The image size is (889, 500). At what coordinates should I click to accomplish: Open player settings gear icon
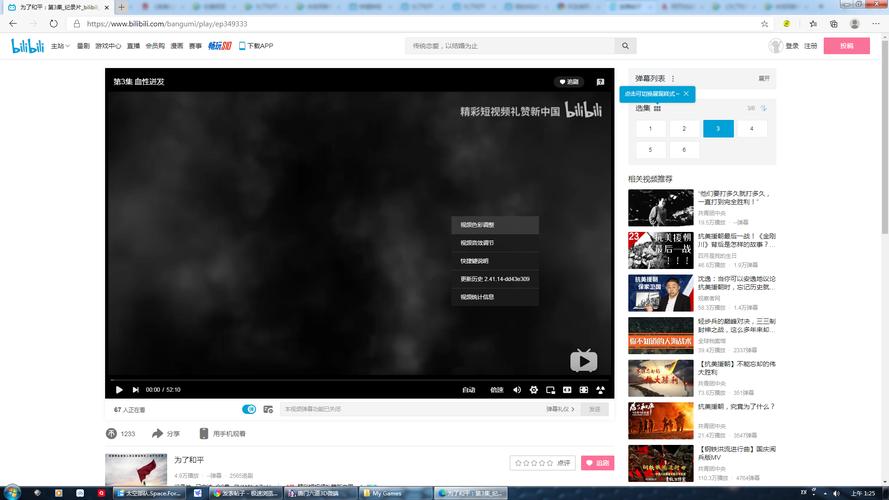tap(534, 389)
